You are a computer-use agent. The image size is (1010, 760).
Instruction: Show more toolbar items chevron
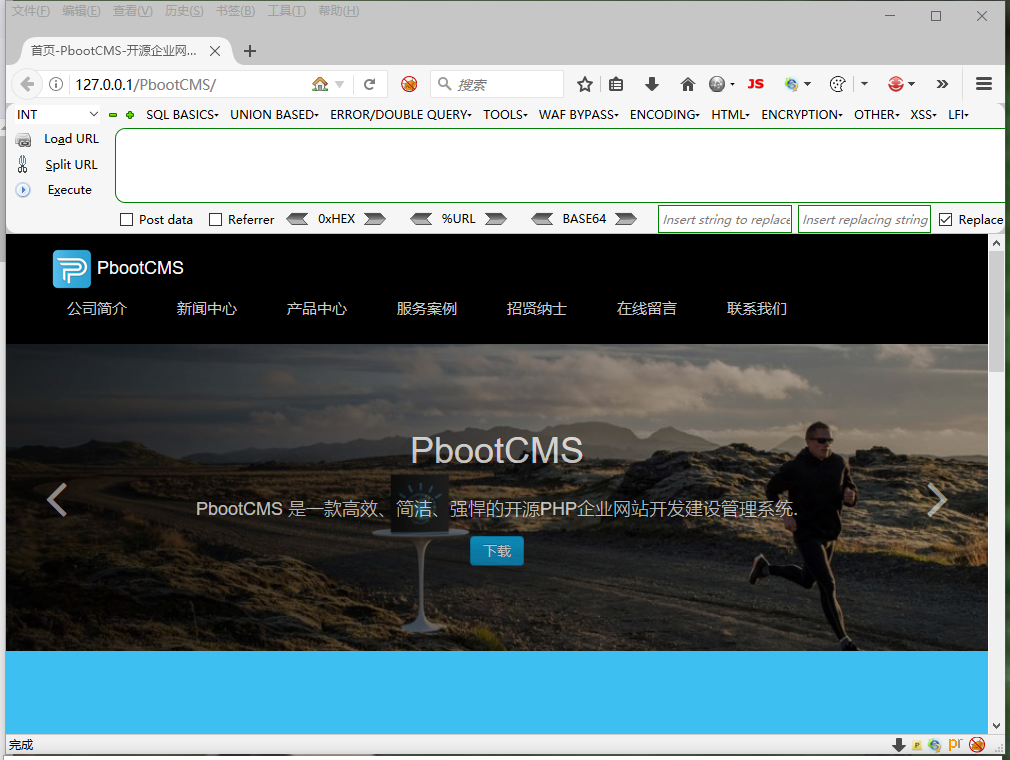coord(942,84)
